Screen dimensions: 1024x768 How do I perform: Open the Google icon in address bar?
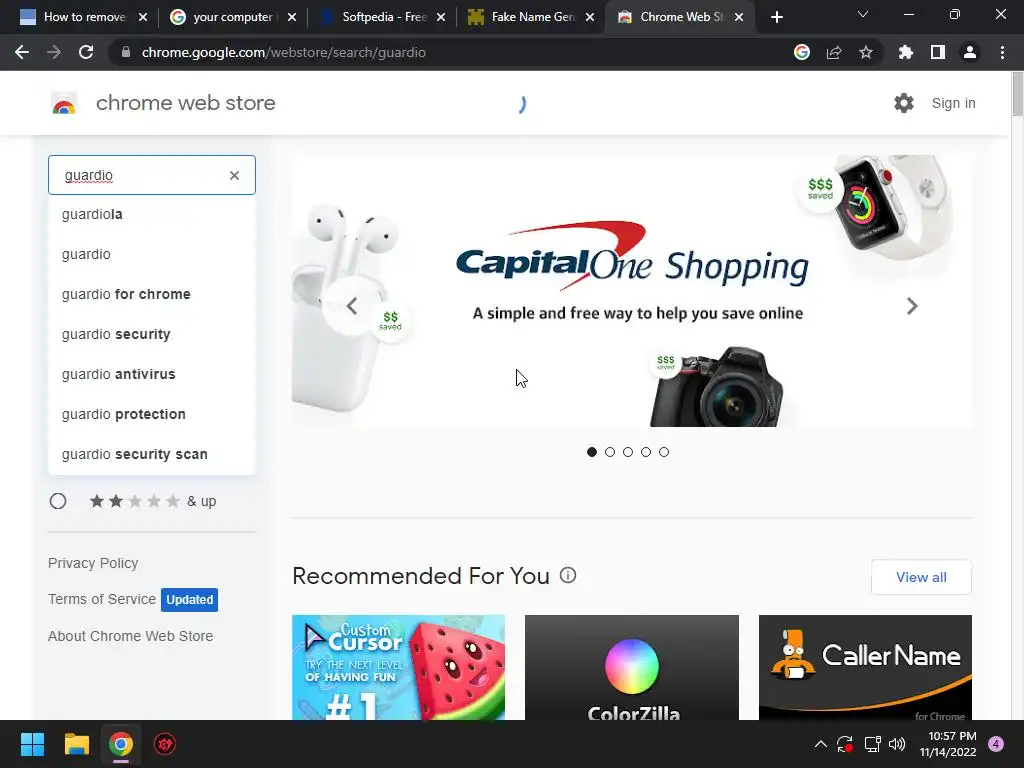tap(802, 52)
